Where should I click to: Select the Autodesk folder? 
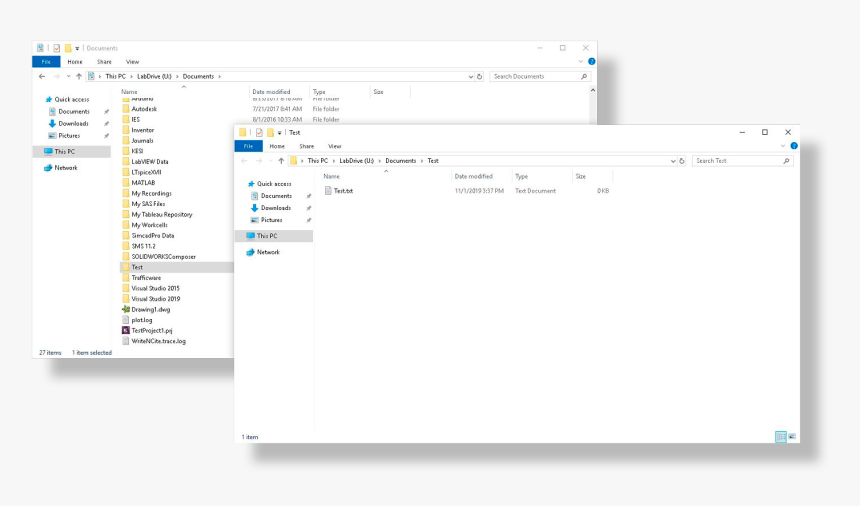[144, 109]
